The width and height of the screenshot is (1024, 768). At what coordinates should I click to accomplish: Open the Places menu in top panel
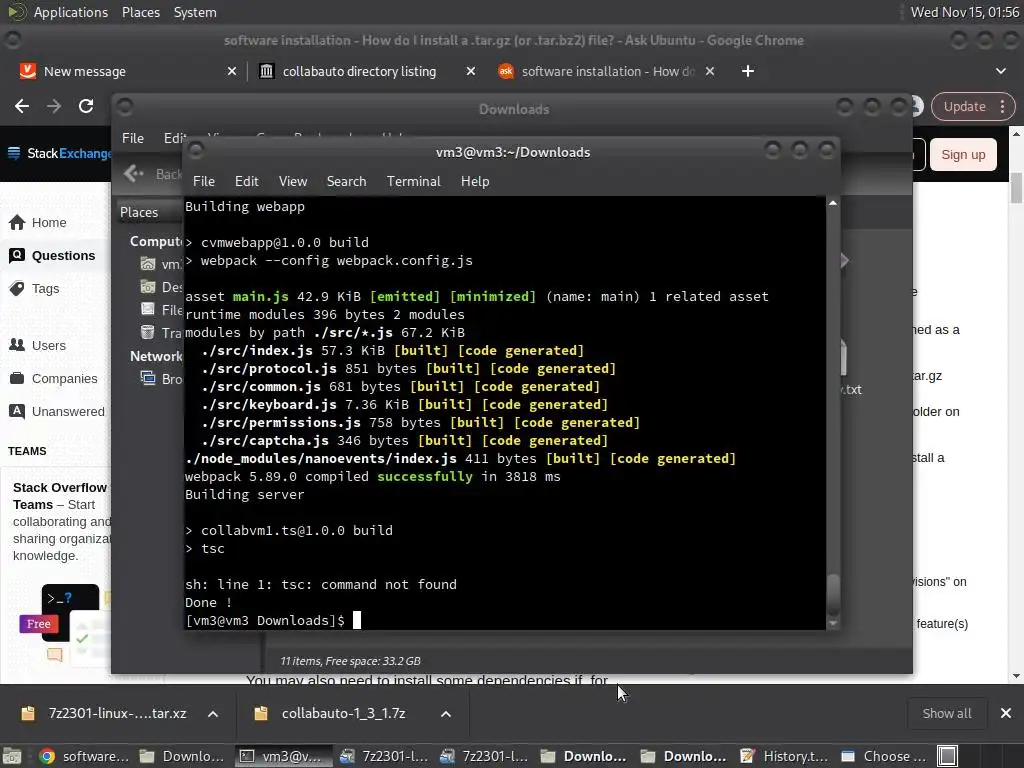(x=140, y=12)
